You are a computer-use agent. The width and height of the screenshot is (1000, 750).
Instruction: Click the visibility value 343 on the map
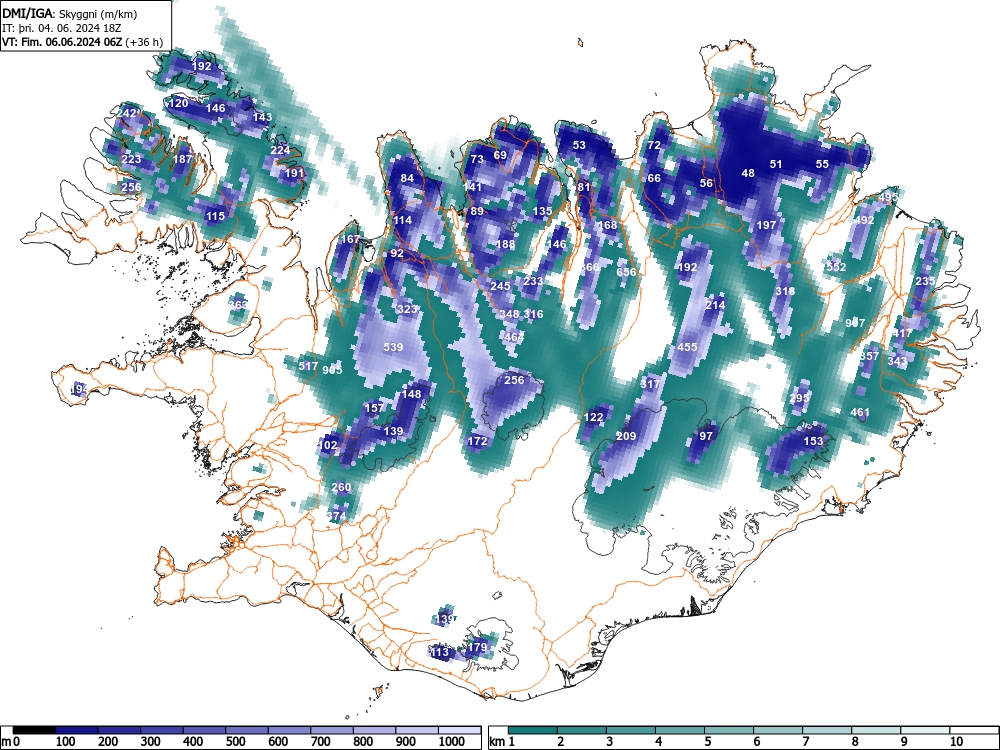click(x=897, y=361)
